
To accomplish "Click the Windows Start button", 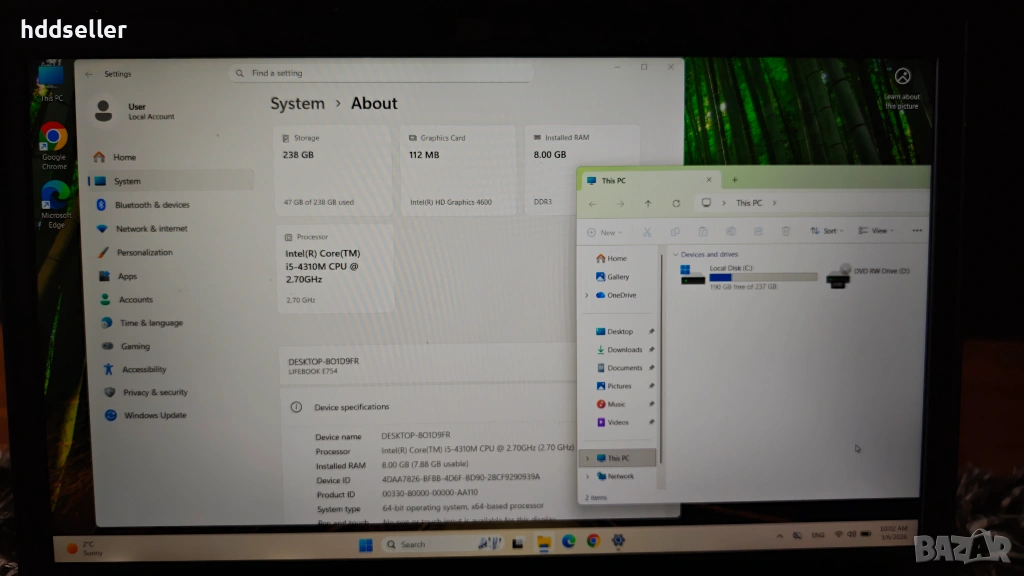I will [x=365, y=545].
